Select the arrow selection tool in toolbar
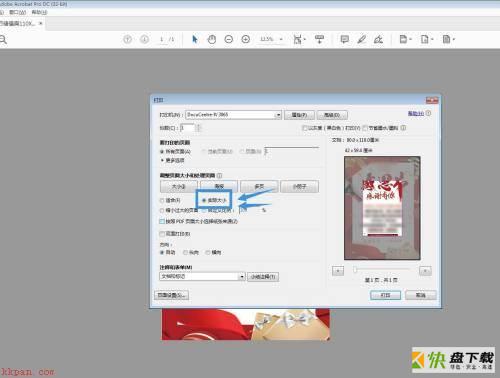Screen dimensions: 500x378 [x=195, y=39]
